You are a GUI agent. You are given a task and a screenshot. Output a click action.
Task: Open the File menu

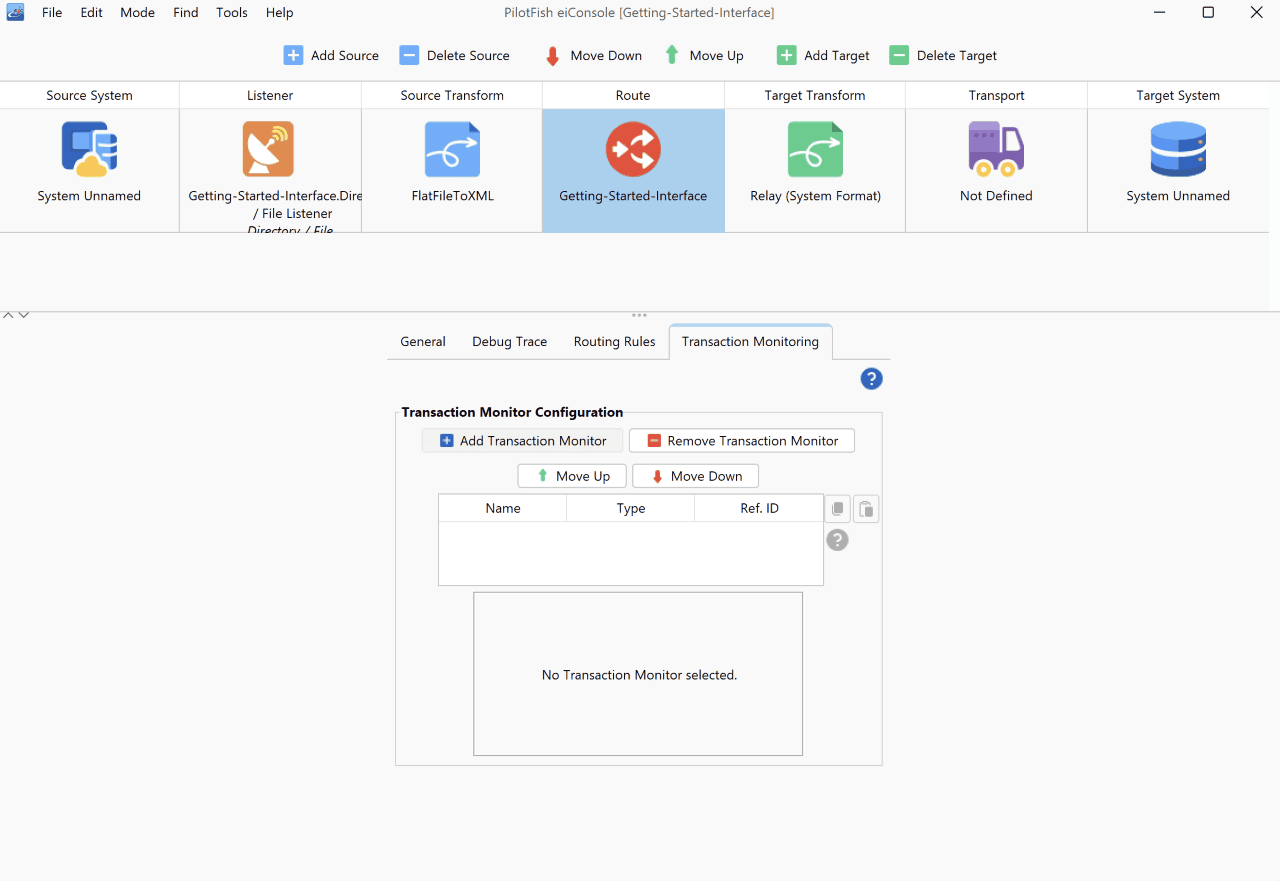[52, 13]
